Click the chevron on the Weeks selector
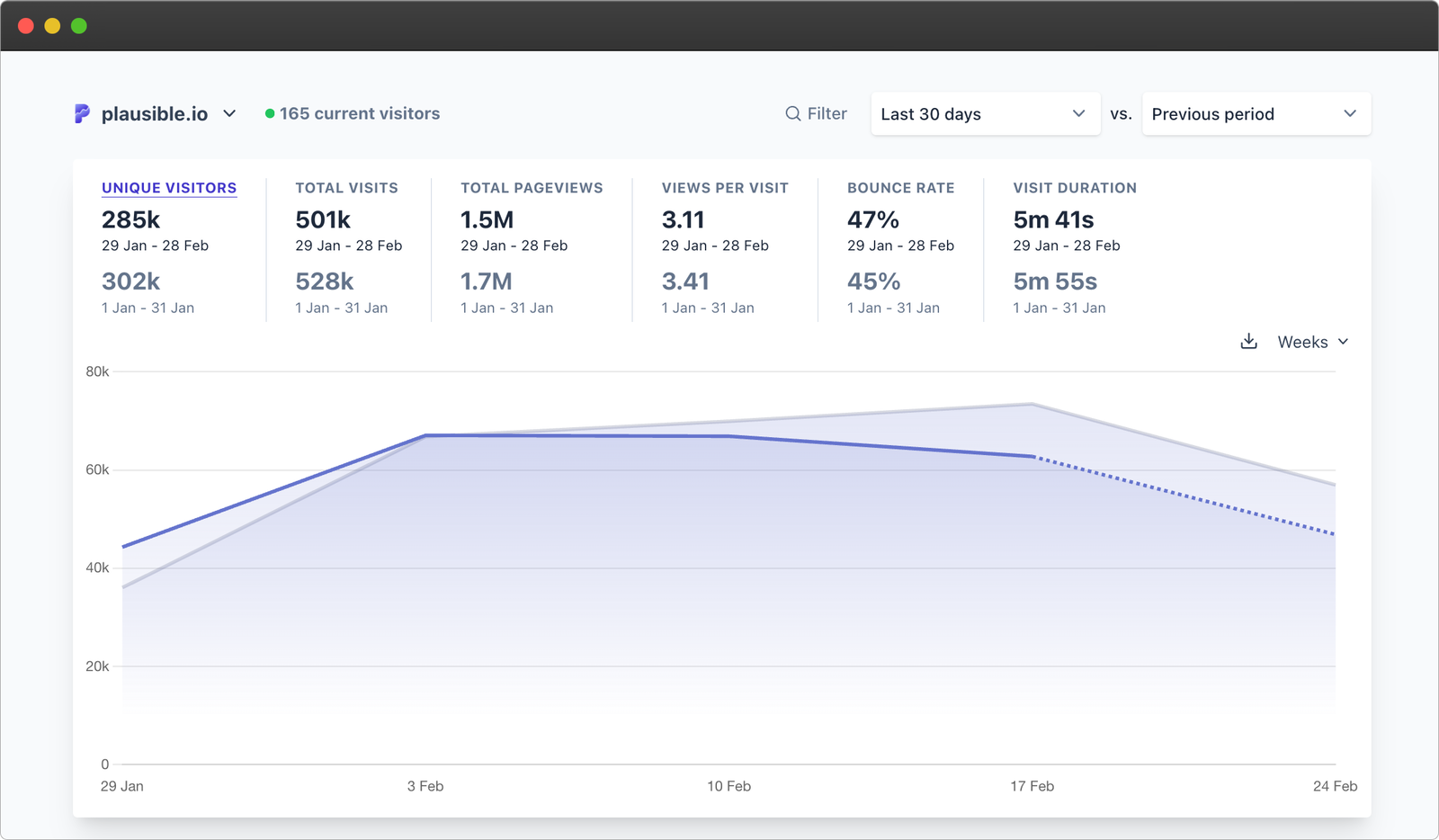Screen dimensions: 1439x840 point(1344,342)
